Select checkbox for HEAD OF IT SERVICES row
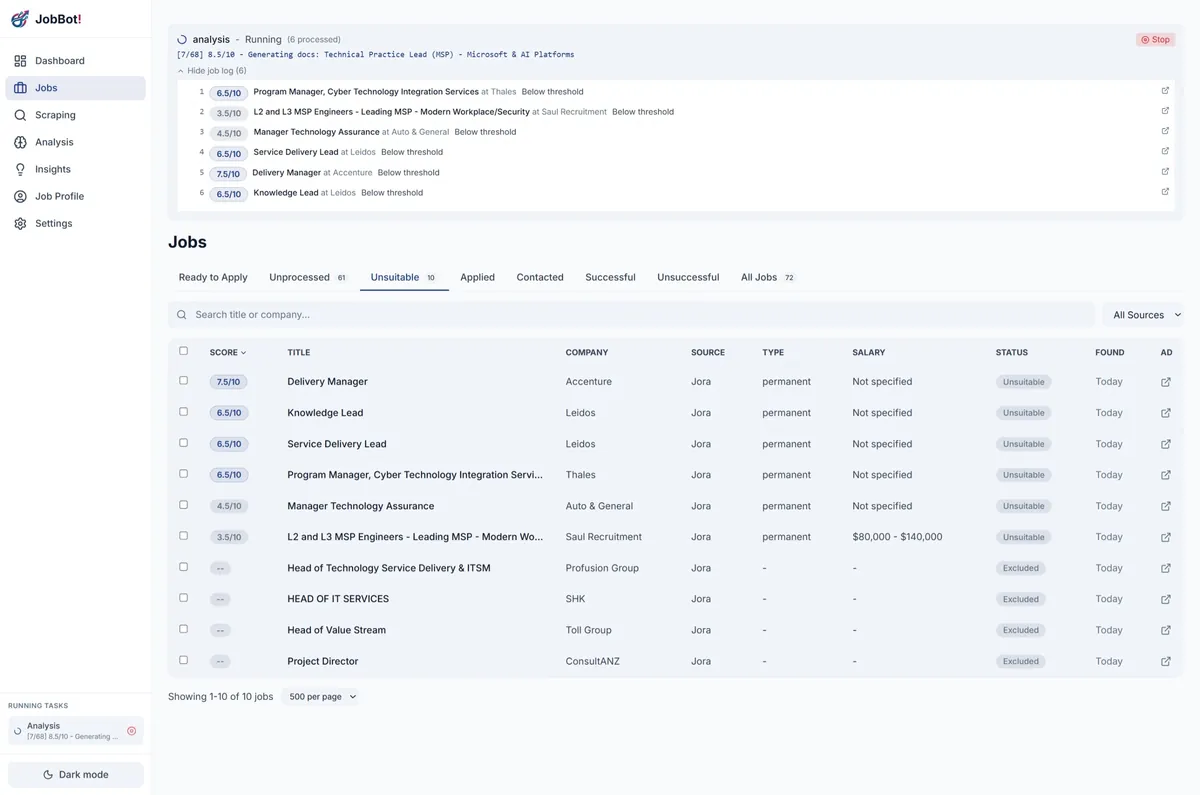Viewport: 1200px width, 795px height. (183, 597)
